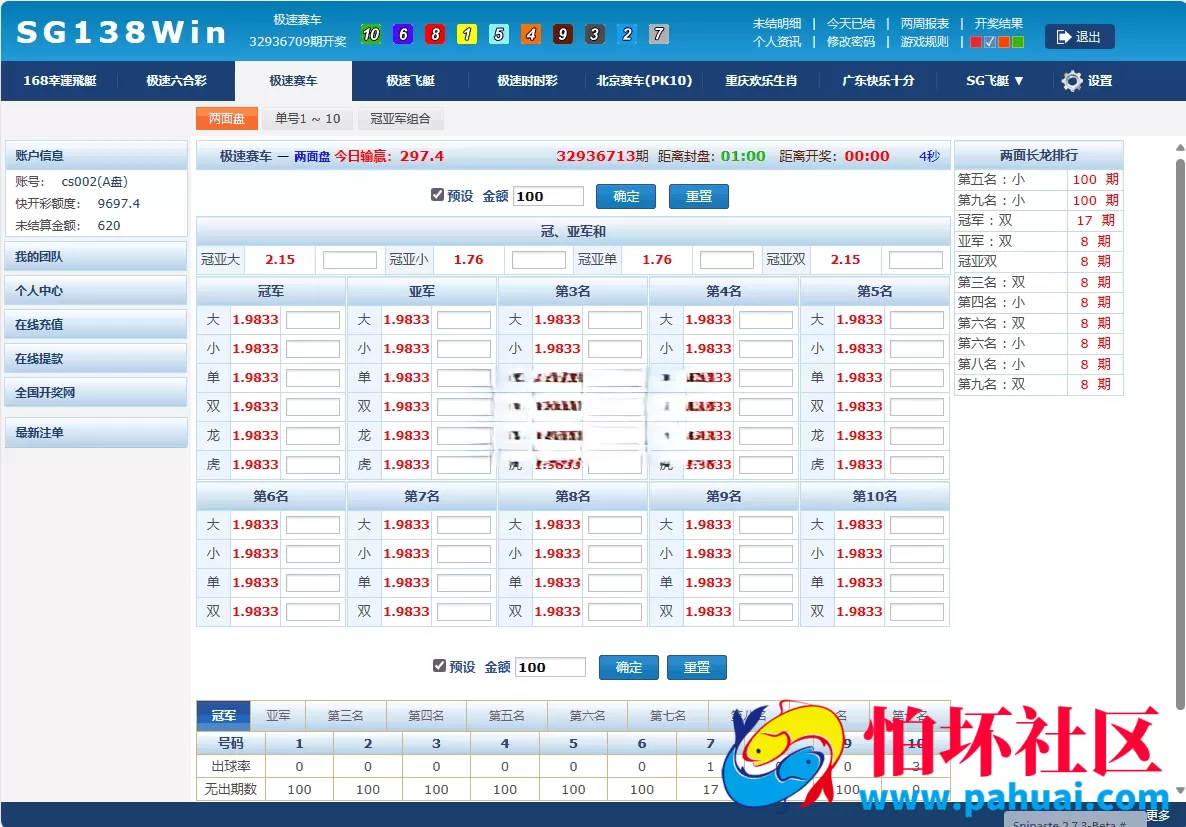Open 个人中心 in the sidebar
1186x827 pixels.
pyautogui.click(x=96, y=291)
